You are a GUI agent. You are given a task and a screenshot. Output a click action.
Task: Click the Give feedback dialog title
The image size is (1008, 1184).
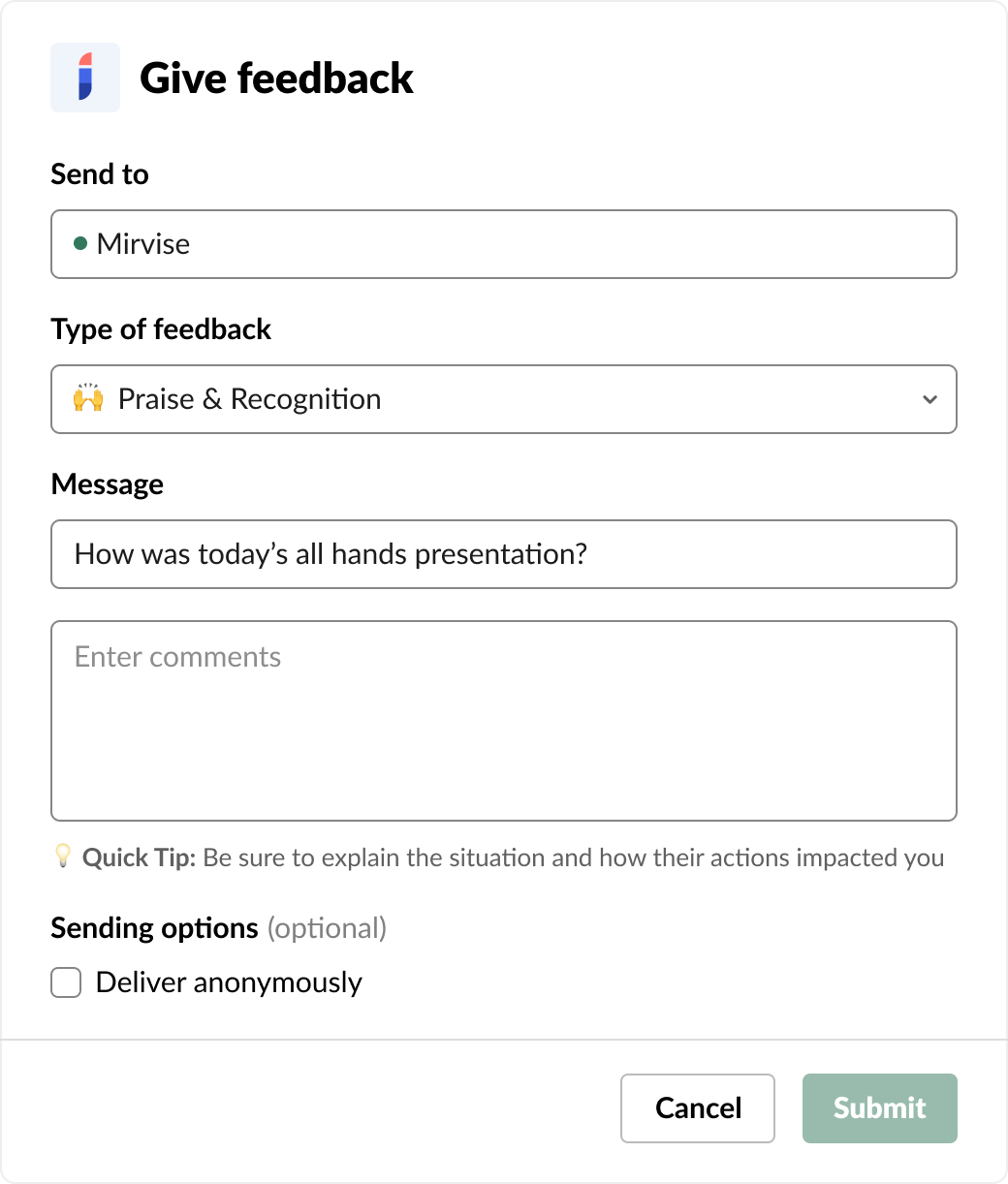coord(276,78)
